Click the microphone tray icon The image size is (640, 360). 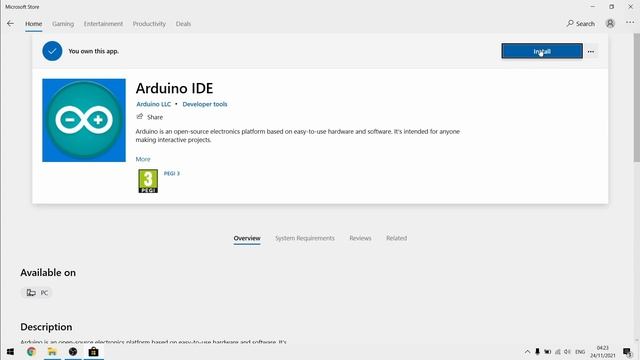pos(537,352)
